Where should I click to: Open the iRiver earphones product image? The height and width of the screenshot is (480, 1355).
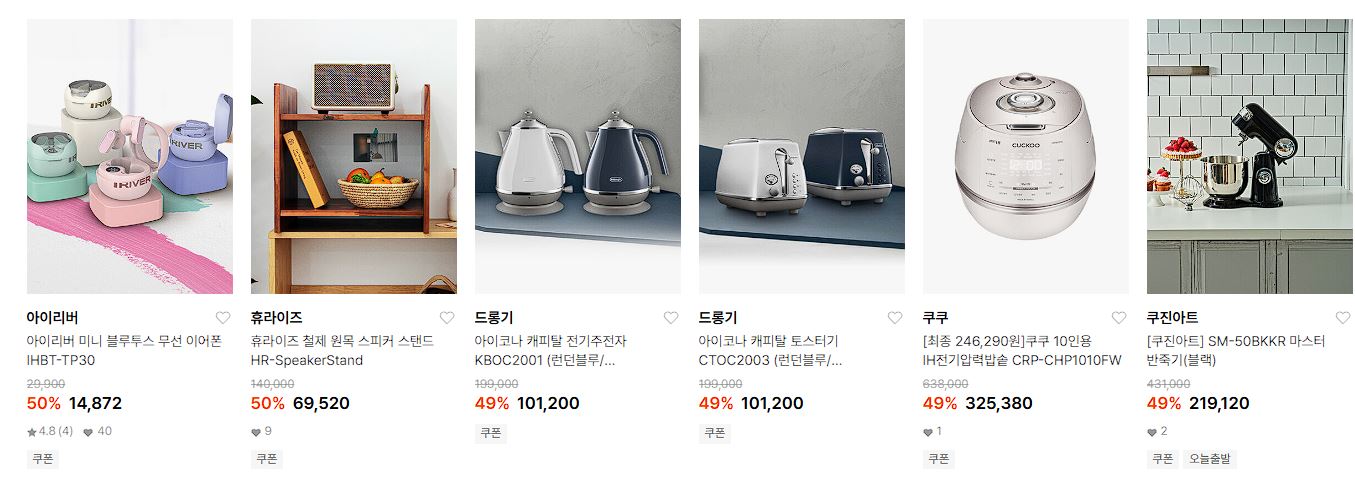click(x=130, y=156)
